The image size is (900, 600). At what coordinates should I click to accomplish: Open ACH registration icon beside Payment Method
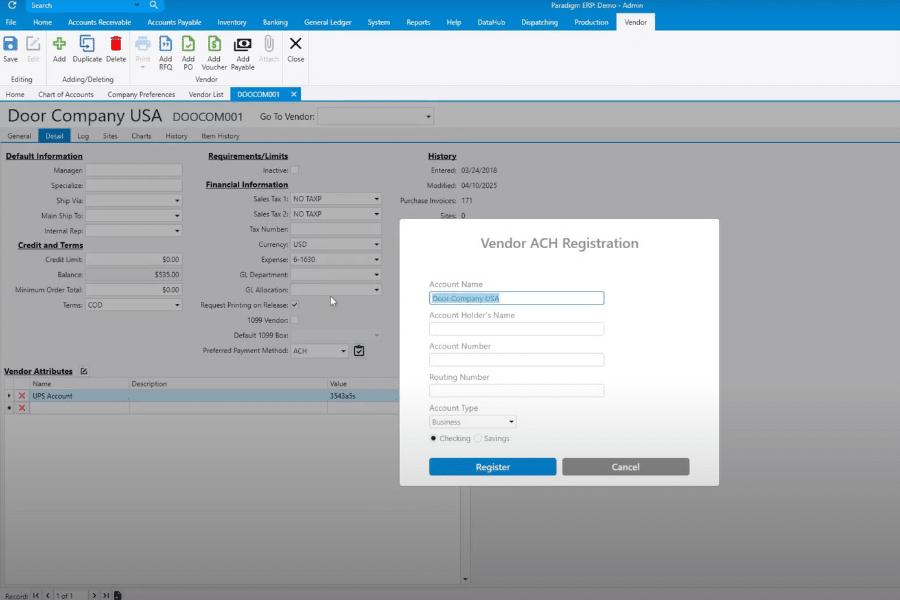(x=359, y=351)
